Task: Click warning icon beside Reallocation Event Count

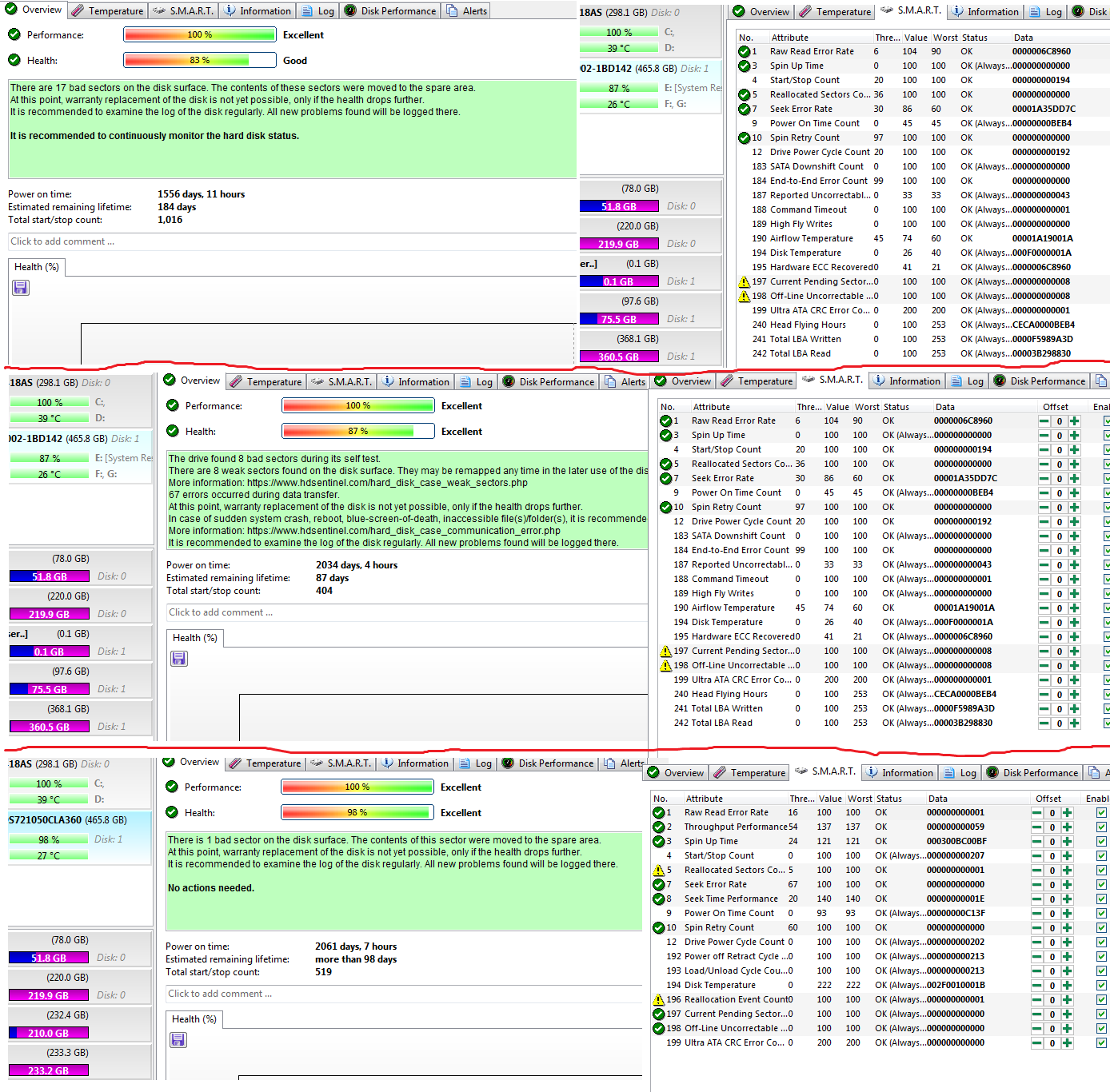Action: pos(658,999)
